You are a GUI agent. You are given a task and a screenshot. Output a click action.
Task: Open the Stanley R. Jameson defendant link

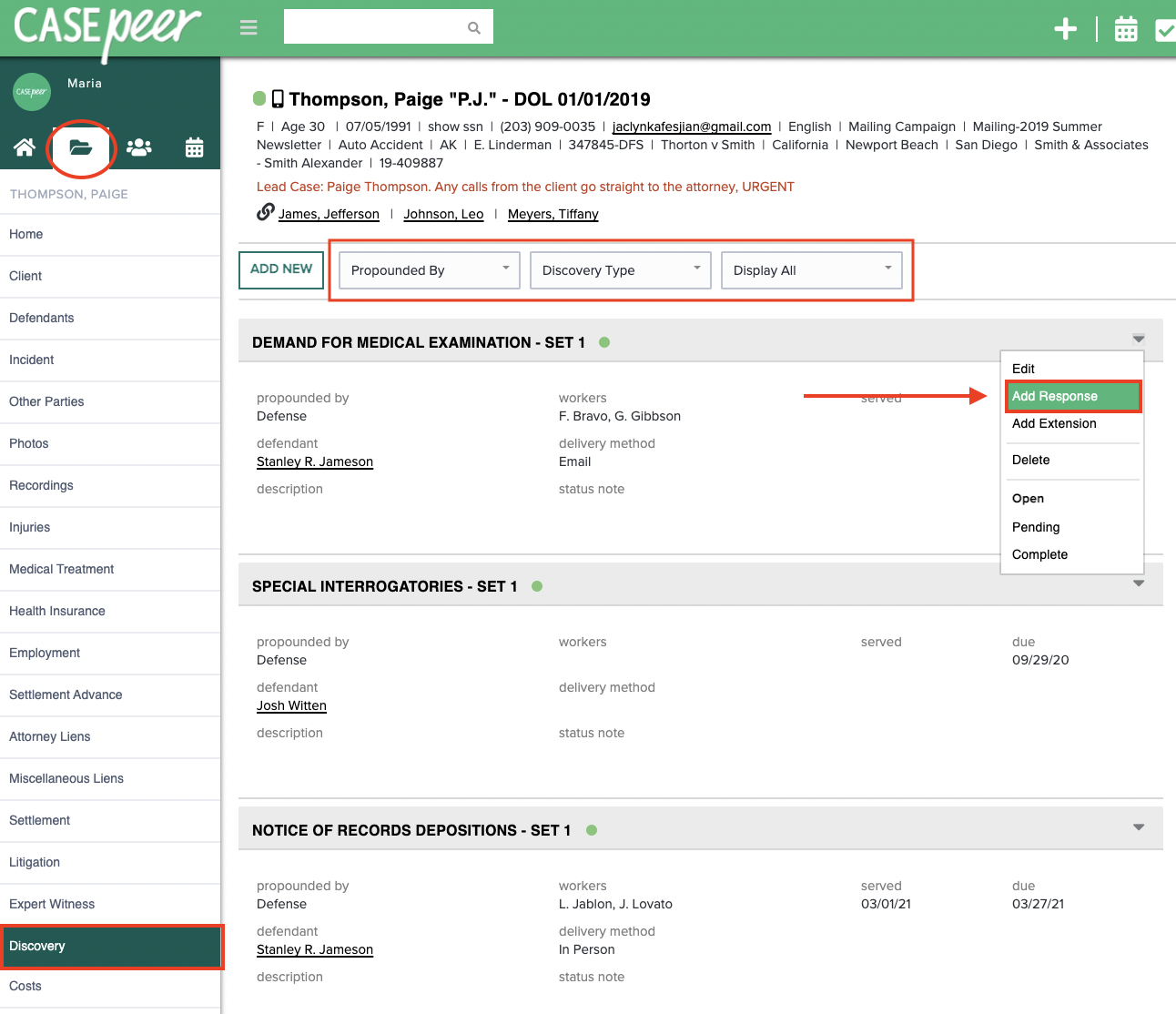pyautogui.click(x=314, y=461)
